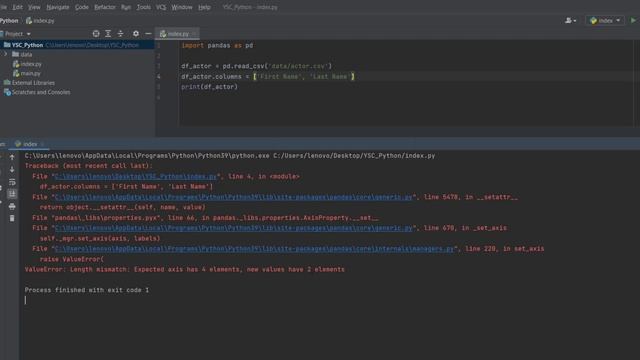Click the df_actor.columns assignment in editor
The width and height of the screenshot is (640, 360).
point(268,76)
